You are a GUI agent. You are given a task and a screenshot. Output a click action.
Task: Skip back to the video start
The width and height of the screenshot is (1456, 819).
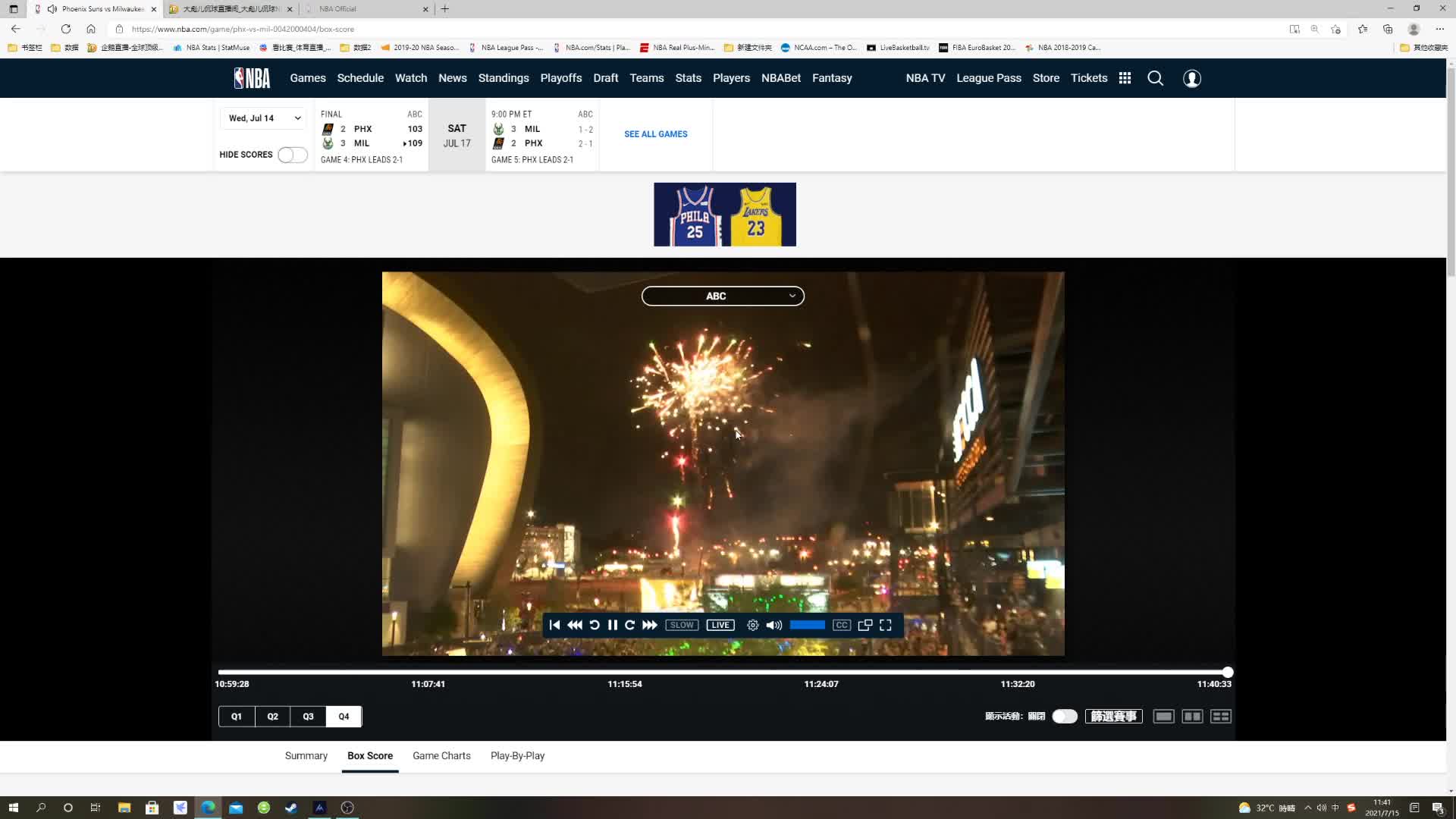(x=554, y=625)
